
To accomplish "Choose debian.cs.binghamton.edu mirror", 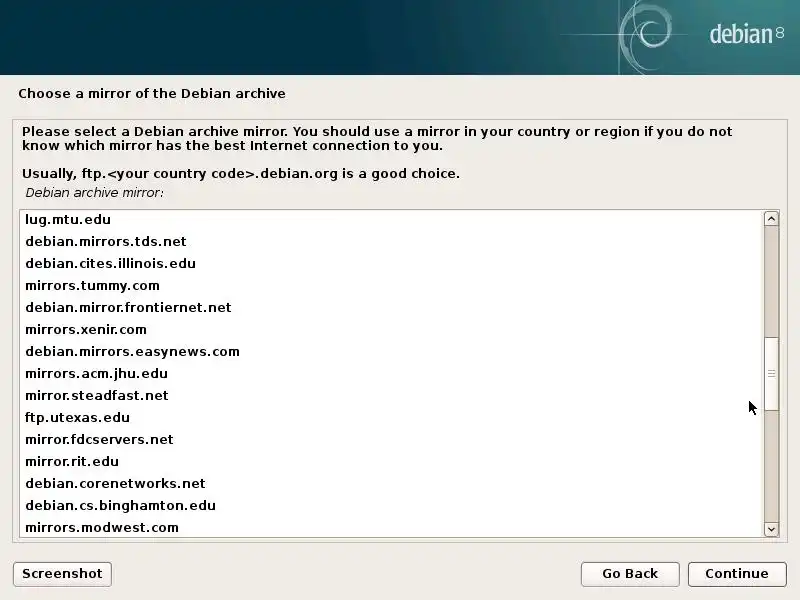I will 391,505.
